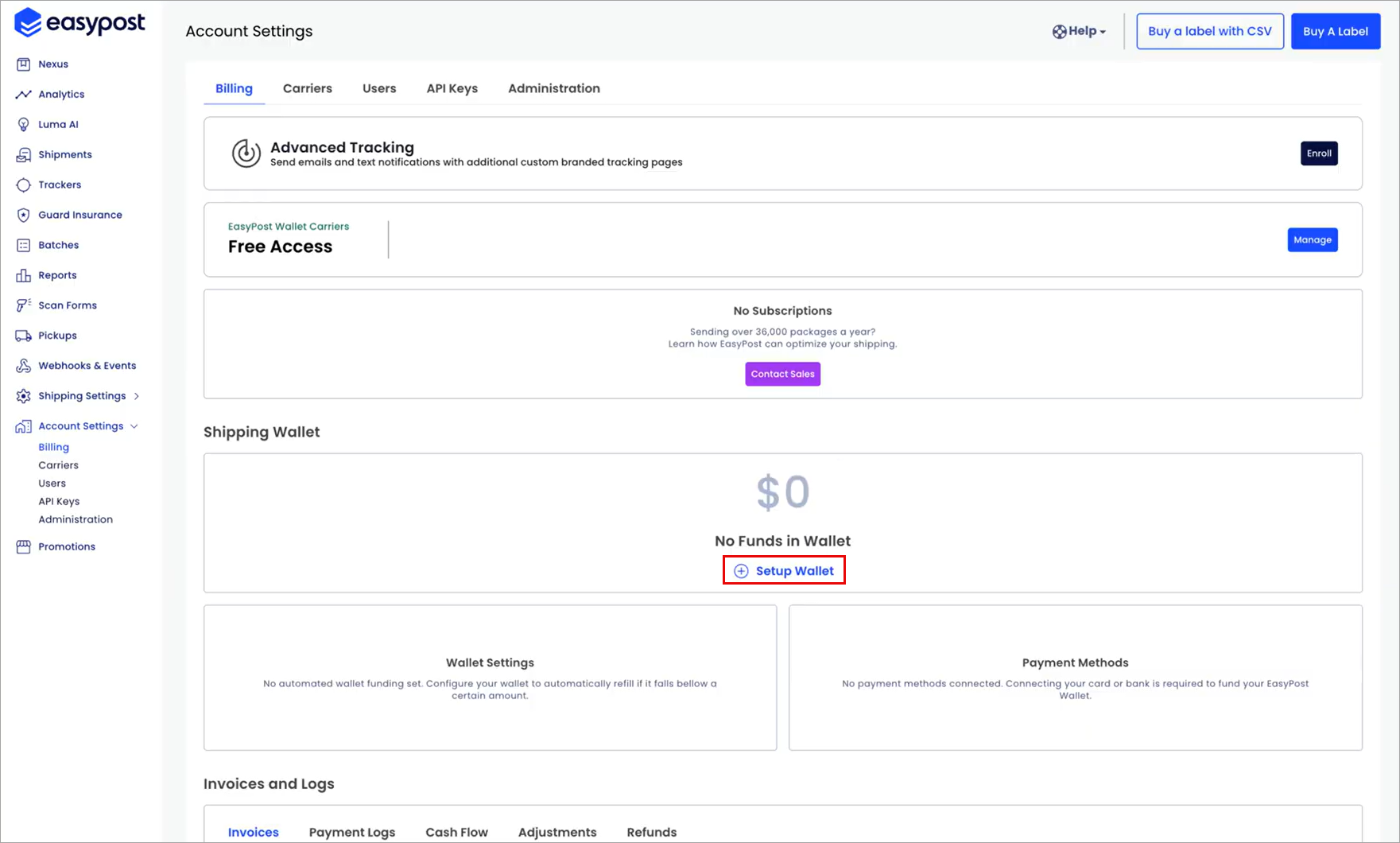This screenshot has width=1400, height=843.
Task: Navigate to Shipments in the sidebar
Action: [x=65, y=155]
